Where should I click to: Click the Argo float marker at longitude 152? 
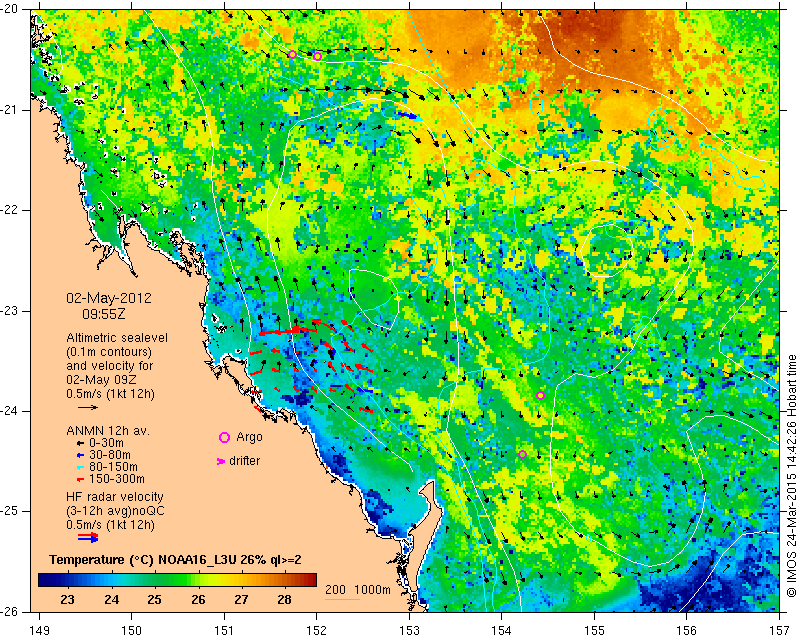coord(317,57)
